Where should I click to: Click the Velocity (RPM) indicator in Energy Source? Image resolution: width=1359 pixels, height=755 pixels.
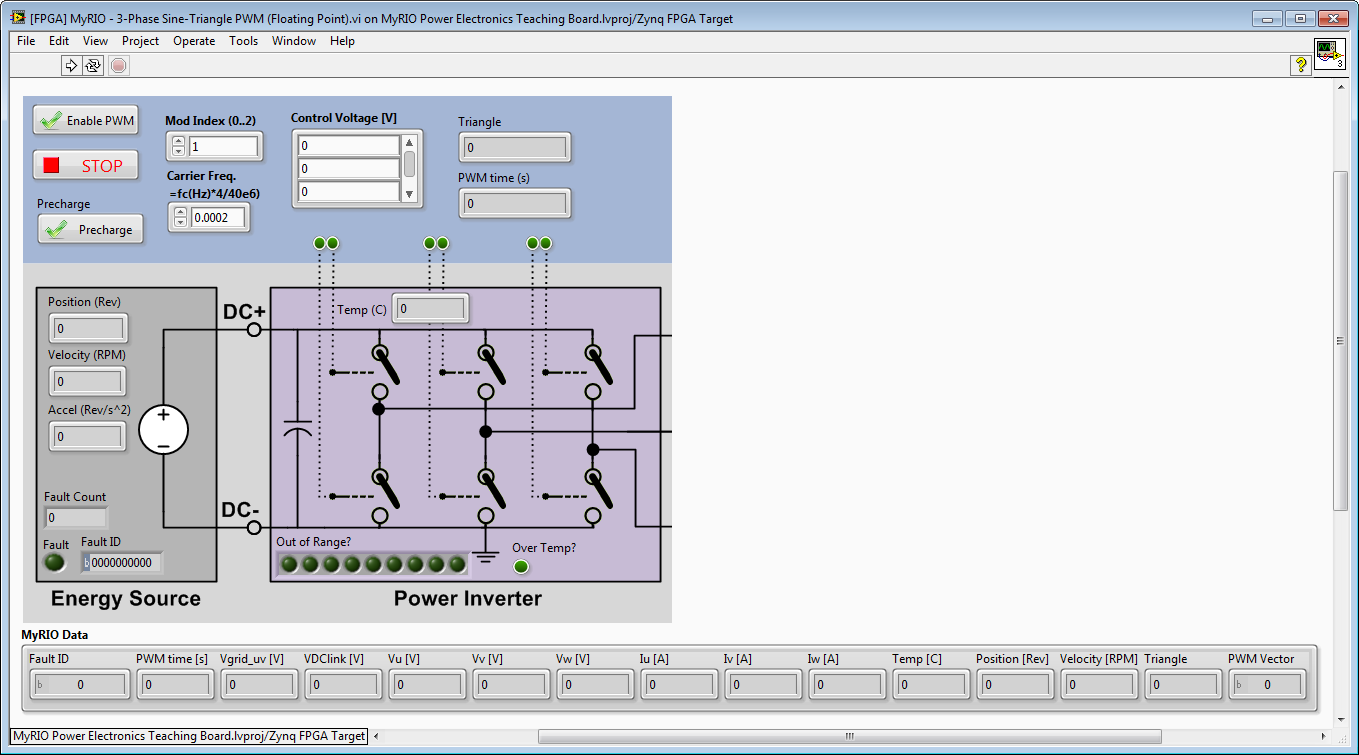pos(87,381)
